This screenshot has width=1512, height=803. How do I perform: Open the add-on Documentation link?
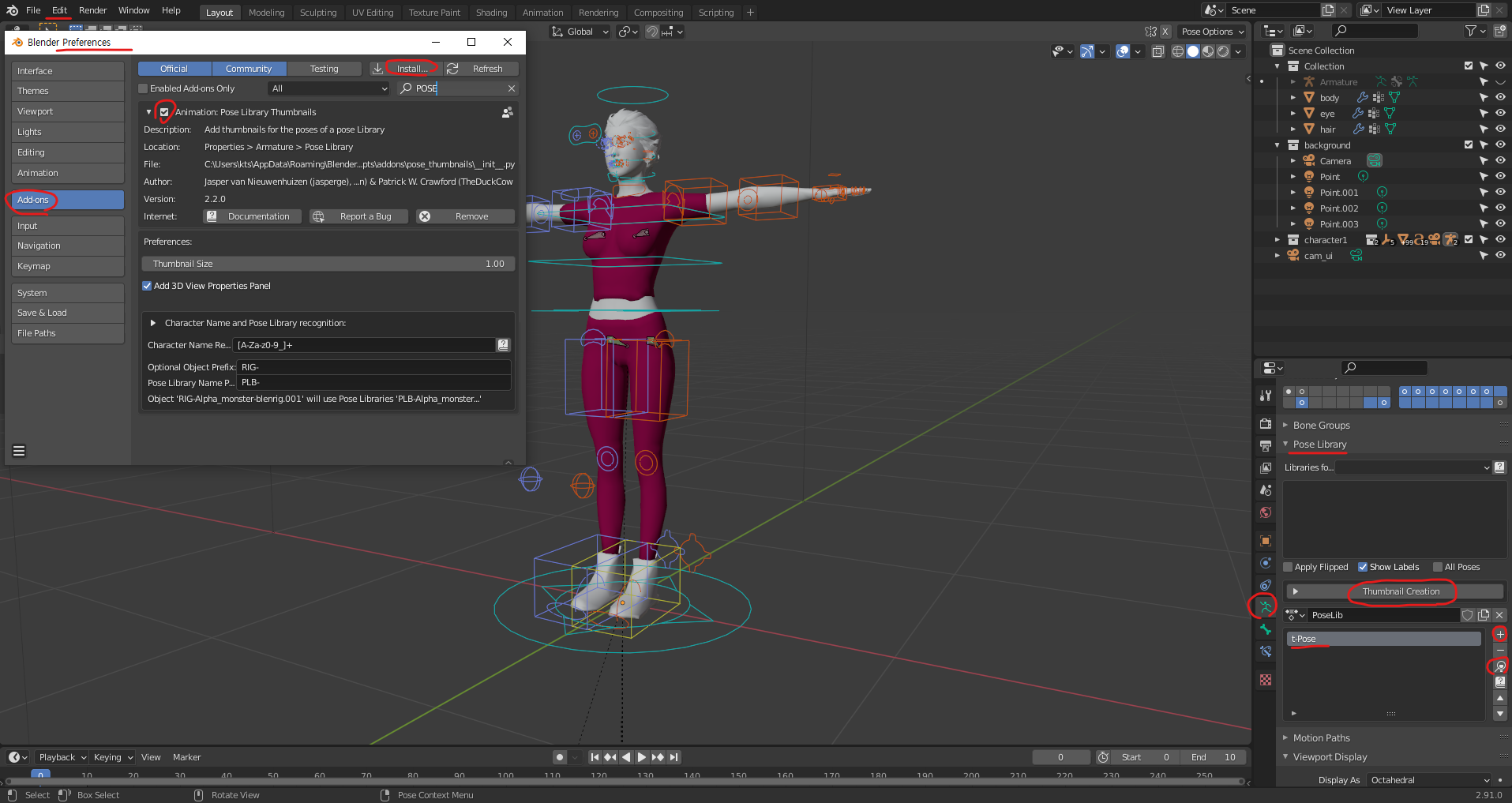click(252, 216)
